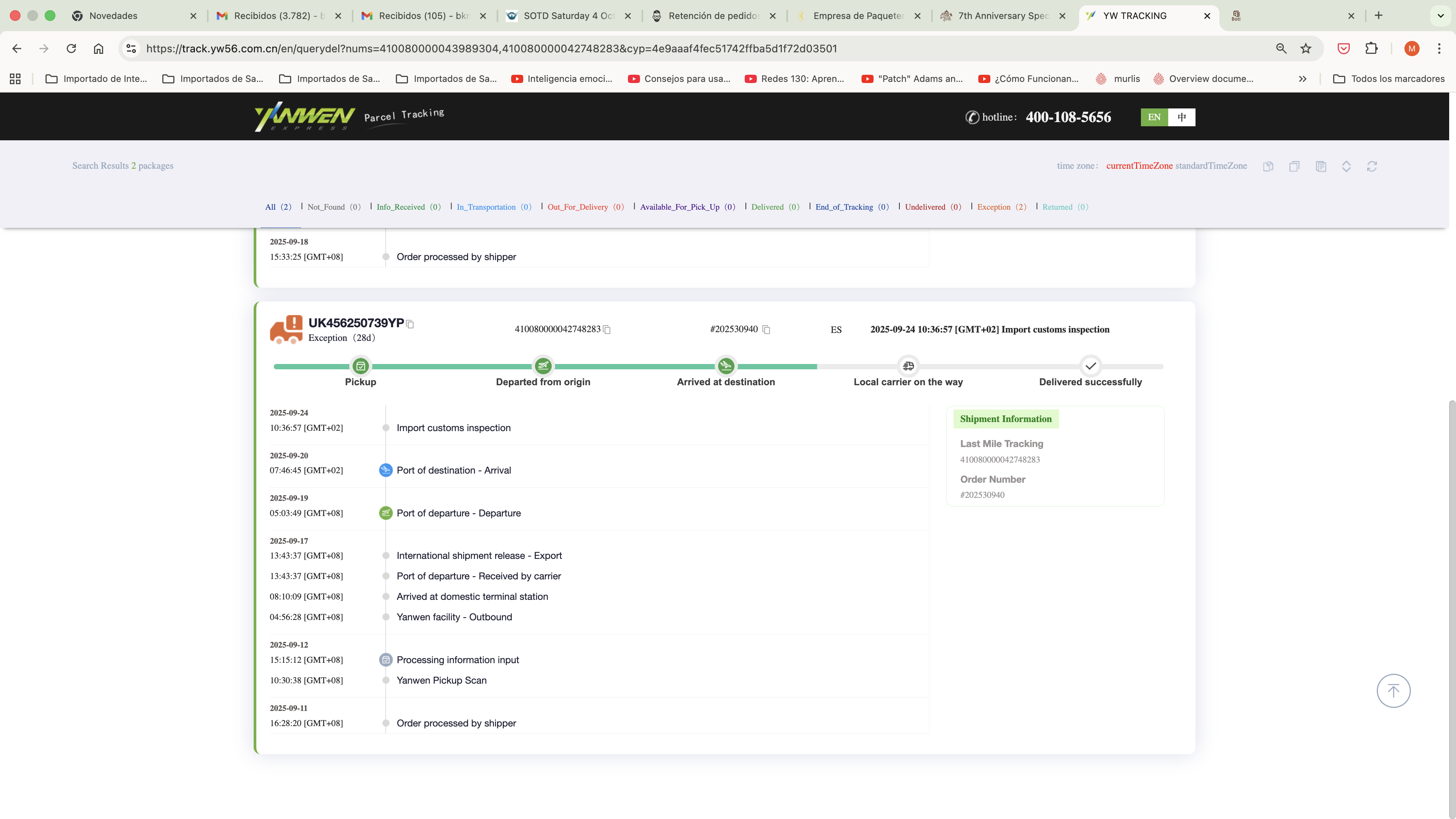Filter by Delivered (0) tab

point(775,207)
